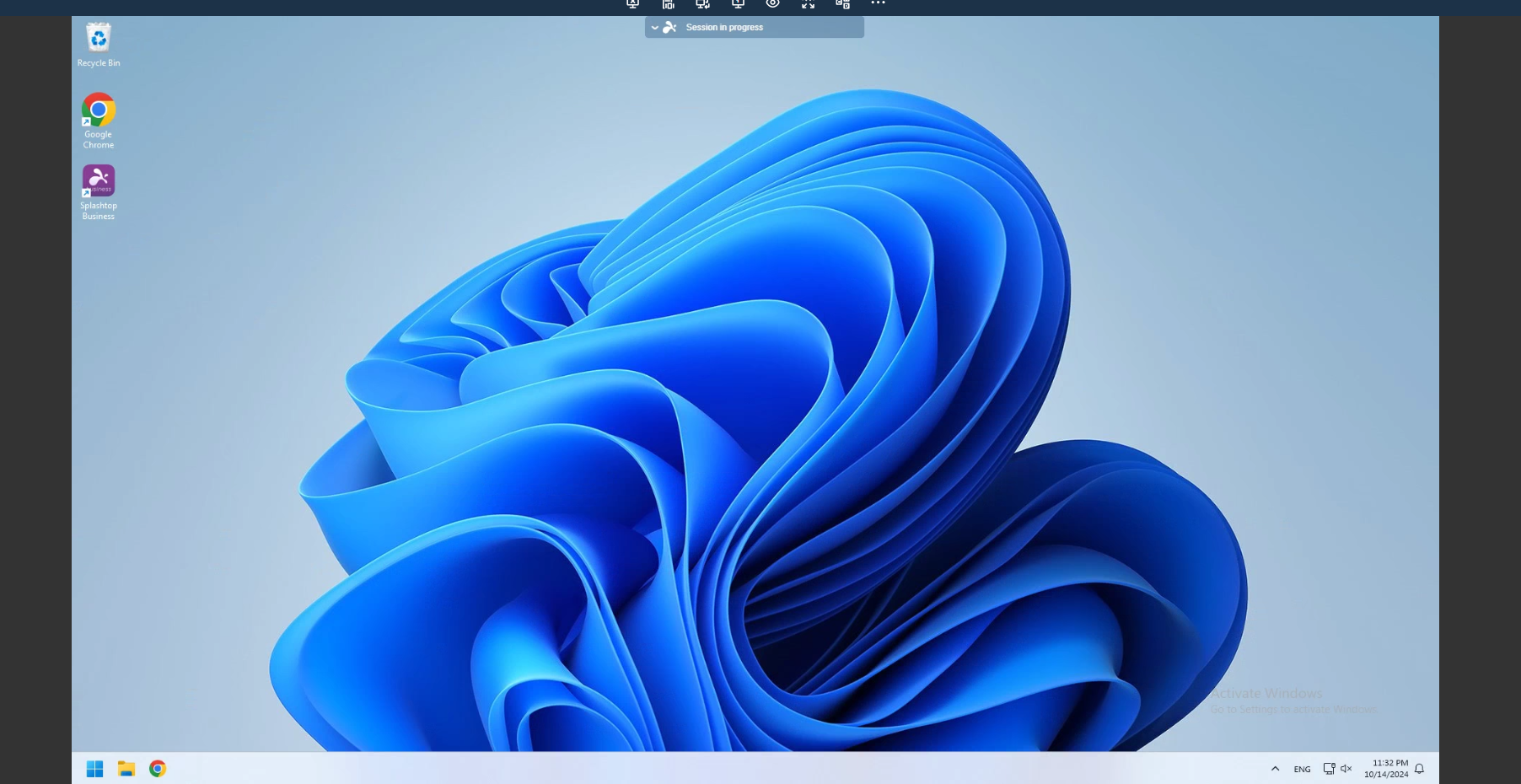This screenshot has width=1521, height=784.
Task: Open File Explorer from the taskbar
Action: coord(126,768)
